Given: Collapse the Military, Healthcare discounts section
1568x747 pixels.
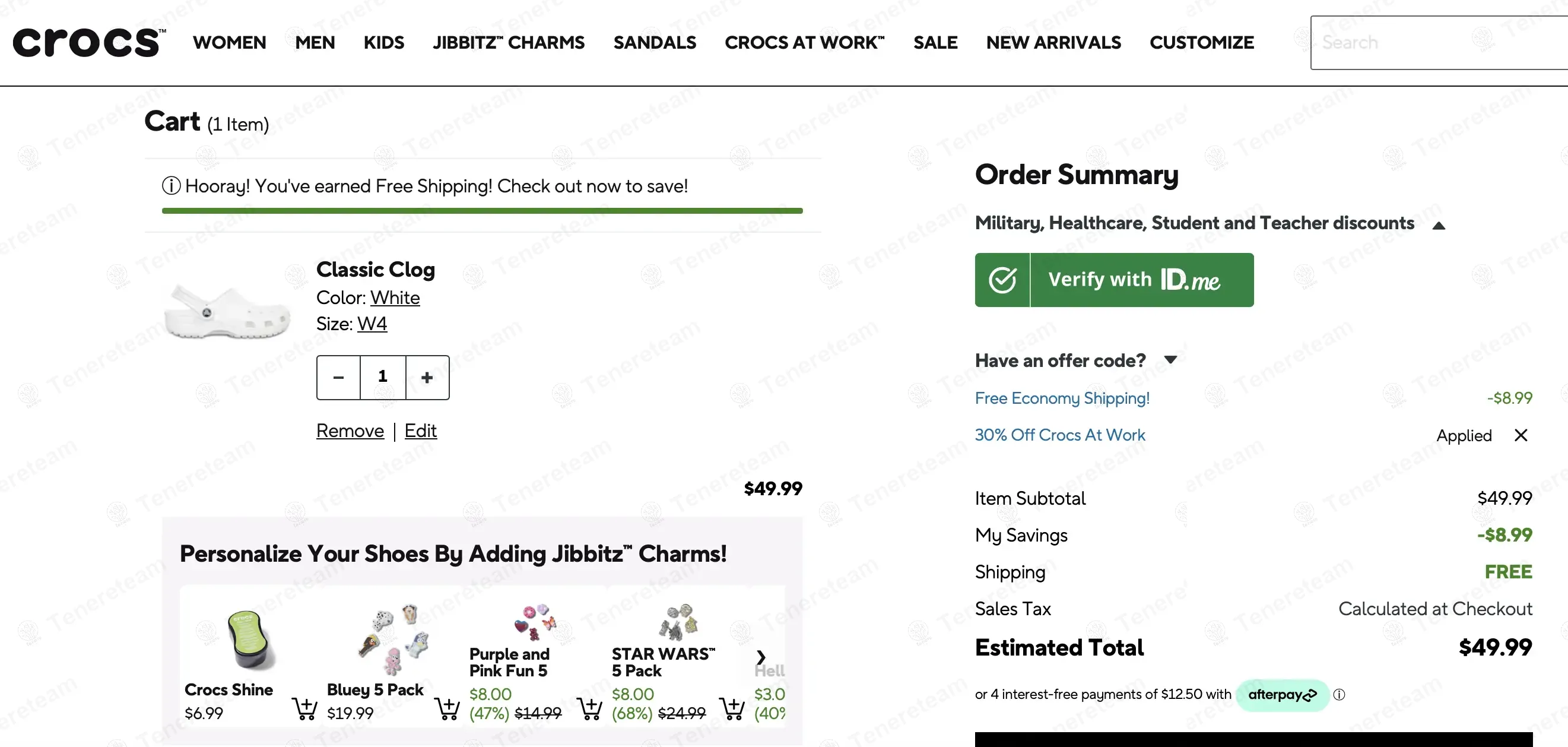Looking at the screenshot, I should click(1439, 226).
